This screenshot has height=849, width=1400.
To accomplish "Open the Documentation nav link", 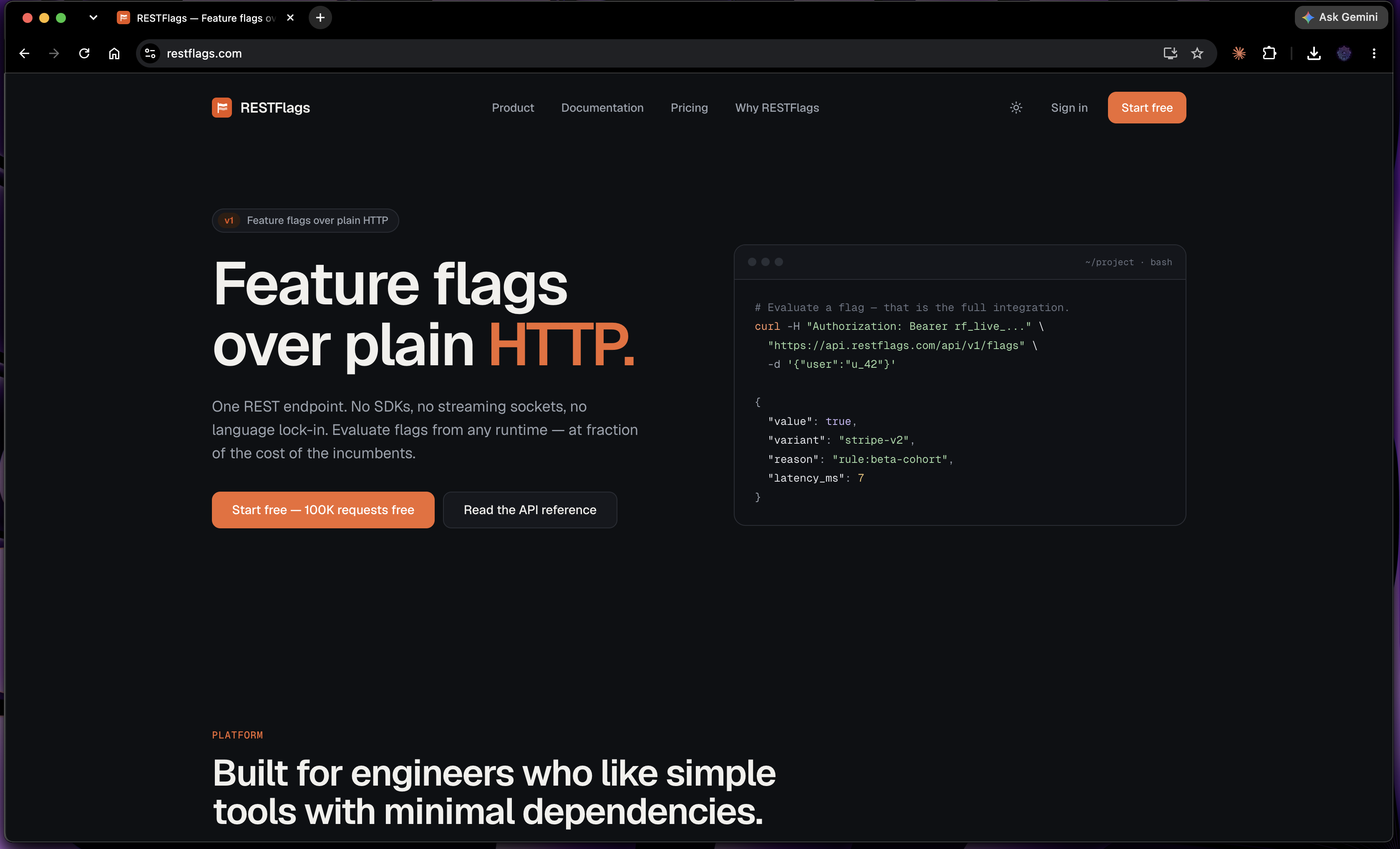I will (602, 108).
